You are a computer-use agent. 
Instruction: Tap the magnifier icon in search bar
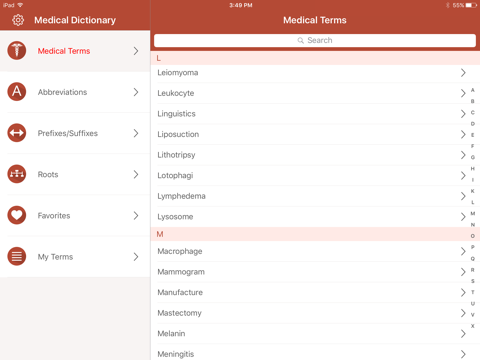(x=301, y=40)
